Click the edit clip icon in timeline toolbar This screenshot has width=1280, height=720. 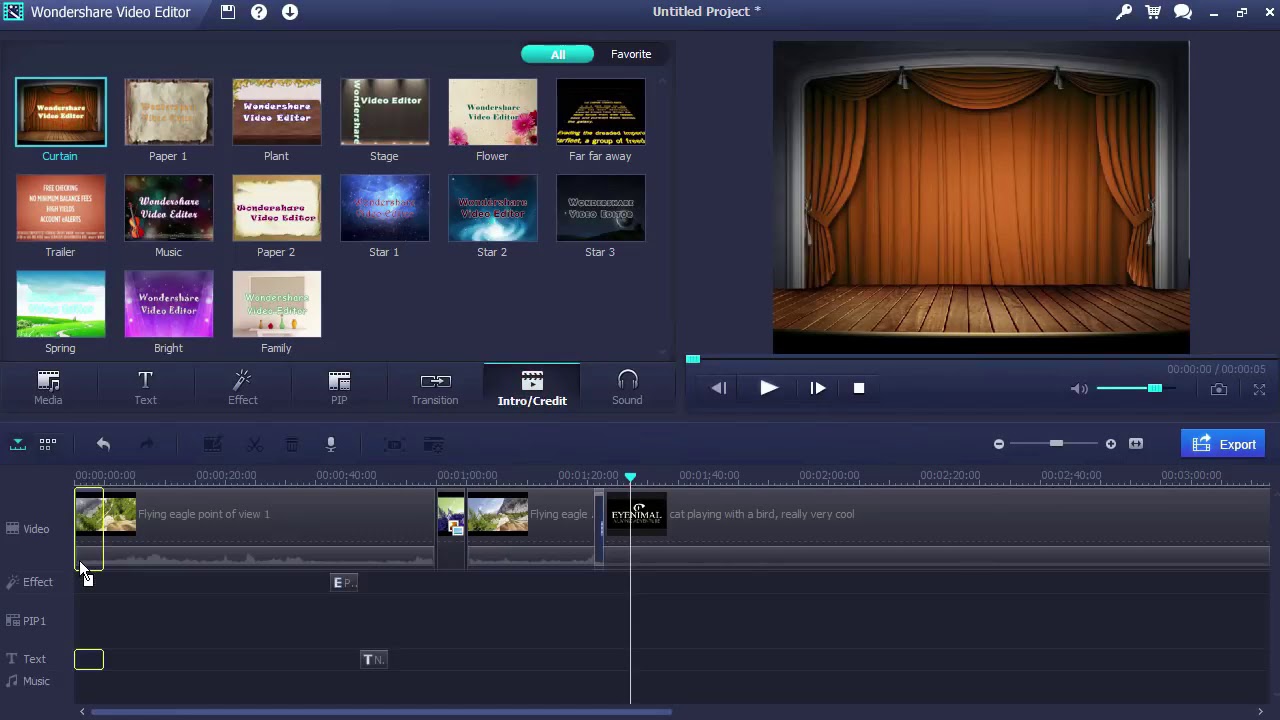(x=212, y=444)
